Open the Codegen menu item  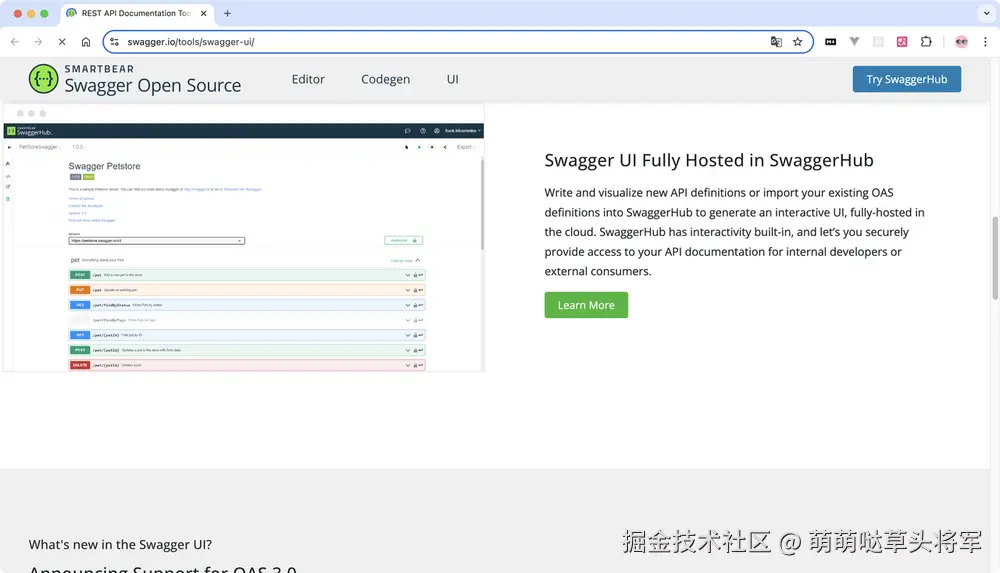click(385, 79)
